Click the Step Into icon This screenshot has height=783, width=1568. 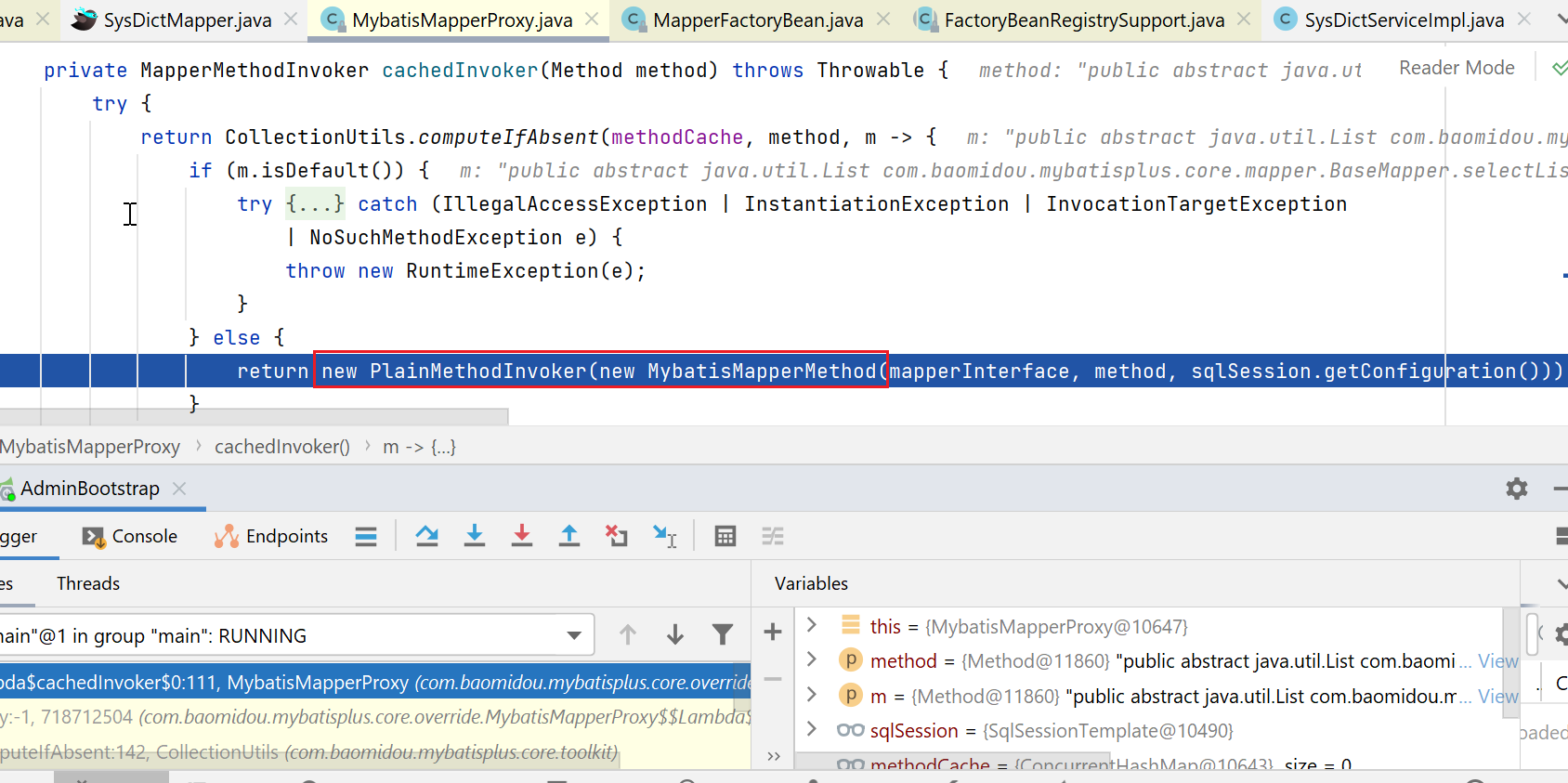coord(475,536)
